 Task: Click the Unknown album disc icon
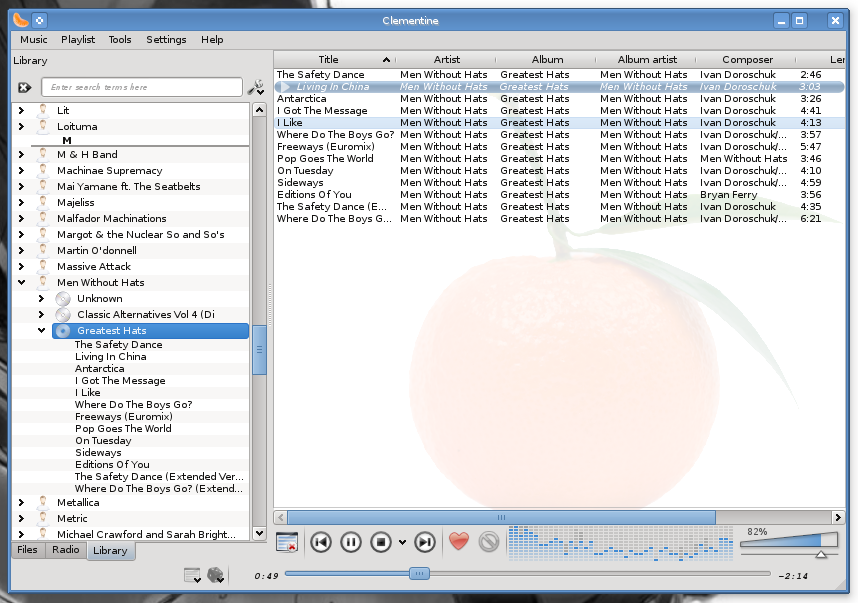63,299
